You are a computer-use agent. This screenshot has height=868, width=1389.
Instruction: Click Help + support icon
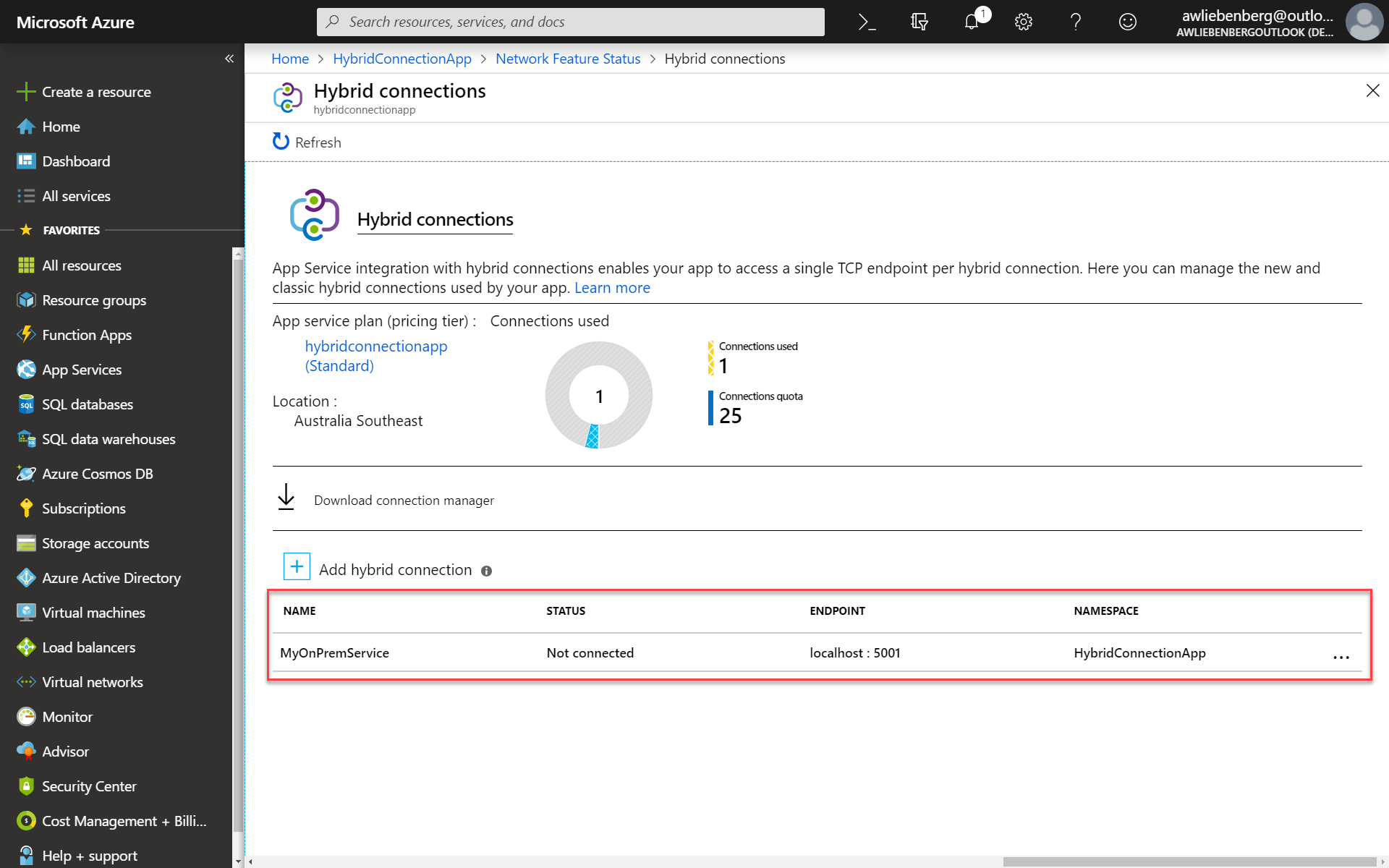point(26,856)
